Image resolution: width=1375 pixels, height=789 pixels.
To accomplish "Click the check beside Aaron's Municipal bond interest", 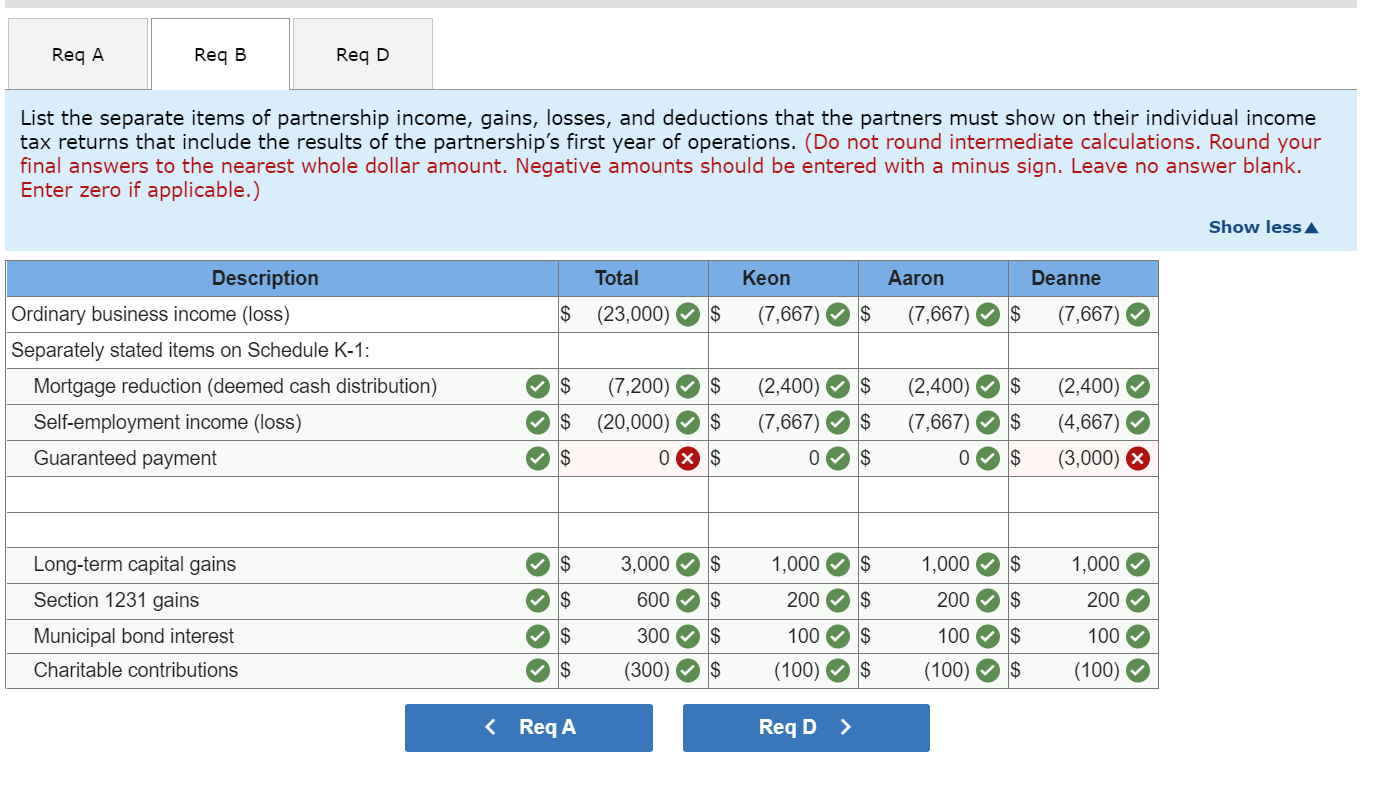I will click(x=987, y=637).
